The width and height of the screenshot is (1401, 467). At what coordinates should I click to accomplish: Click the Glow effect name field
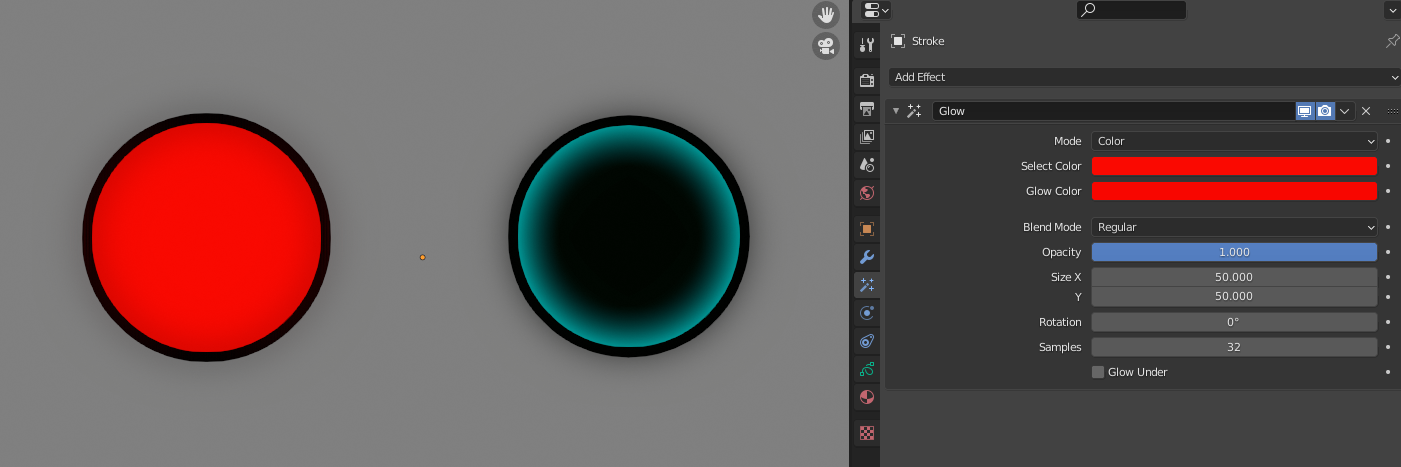[1114, 111]
